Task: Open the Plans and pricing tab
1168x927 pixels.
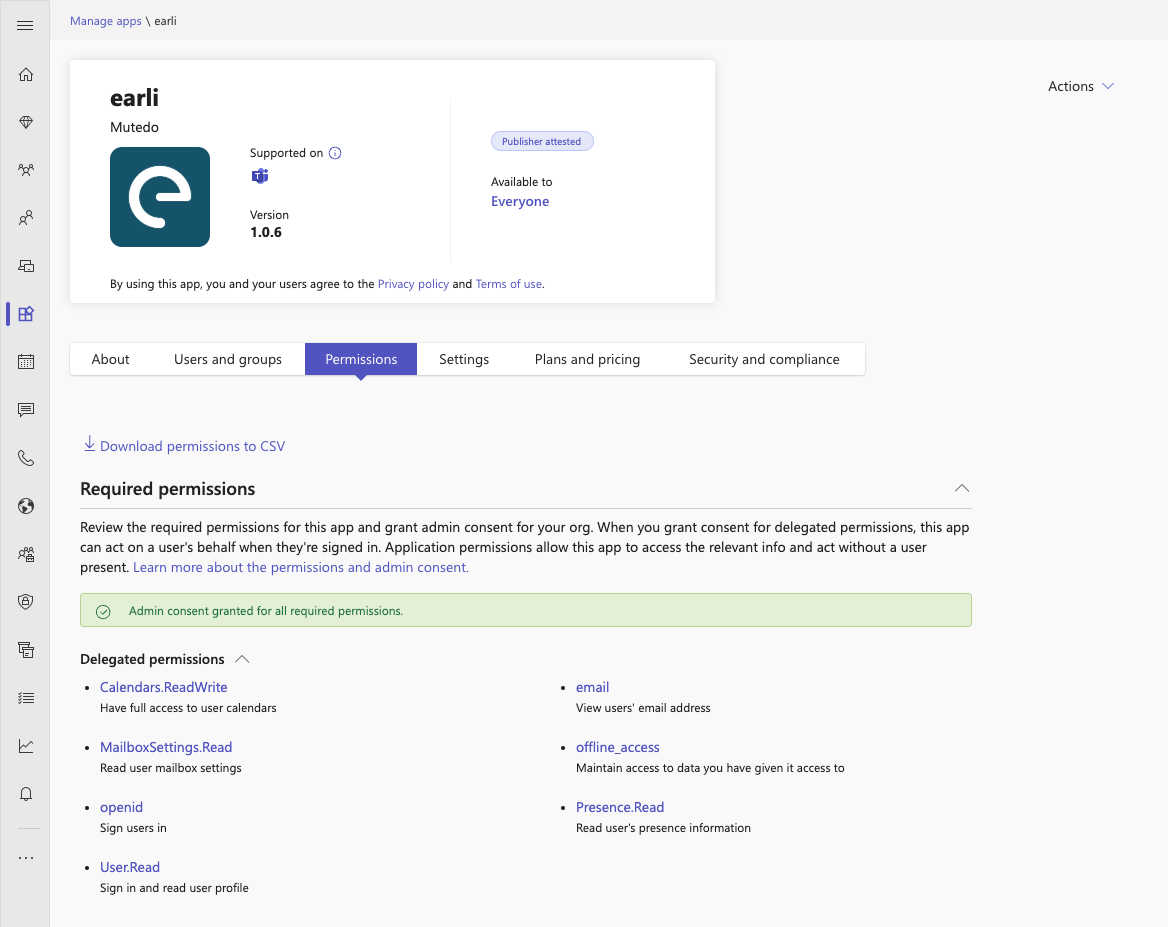Action: 587,359
